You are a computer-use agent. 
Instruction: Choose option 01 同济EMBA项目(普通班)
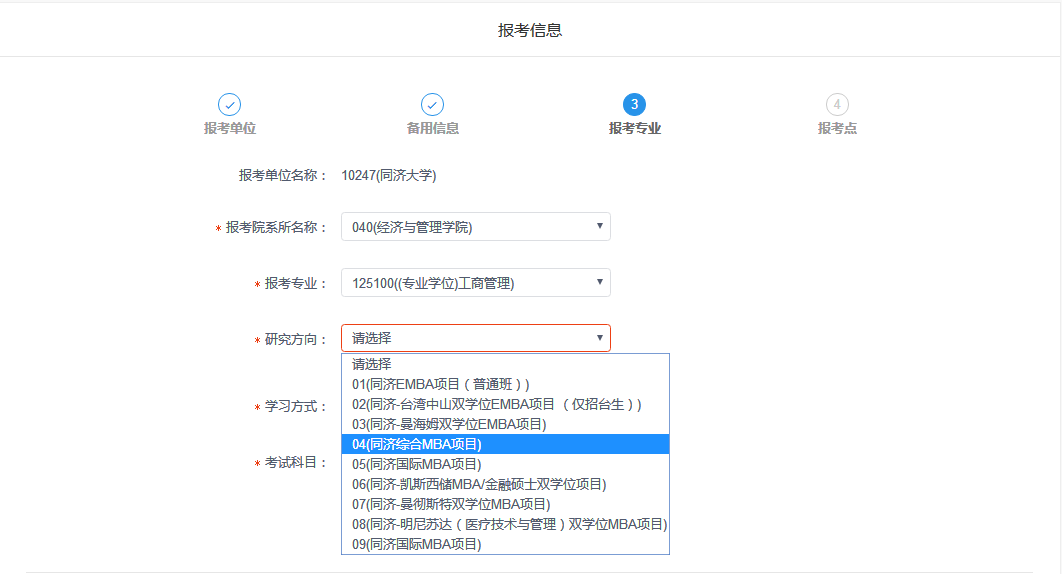click(x=441, y=384)
